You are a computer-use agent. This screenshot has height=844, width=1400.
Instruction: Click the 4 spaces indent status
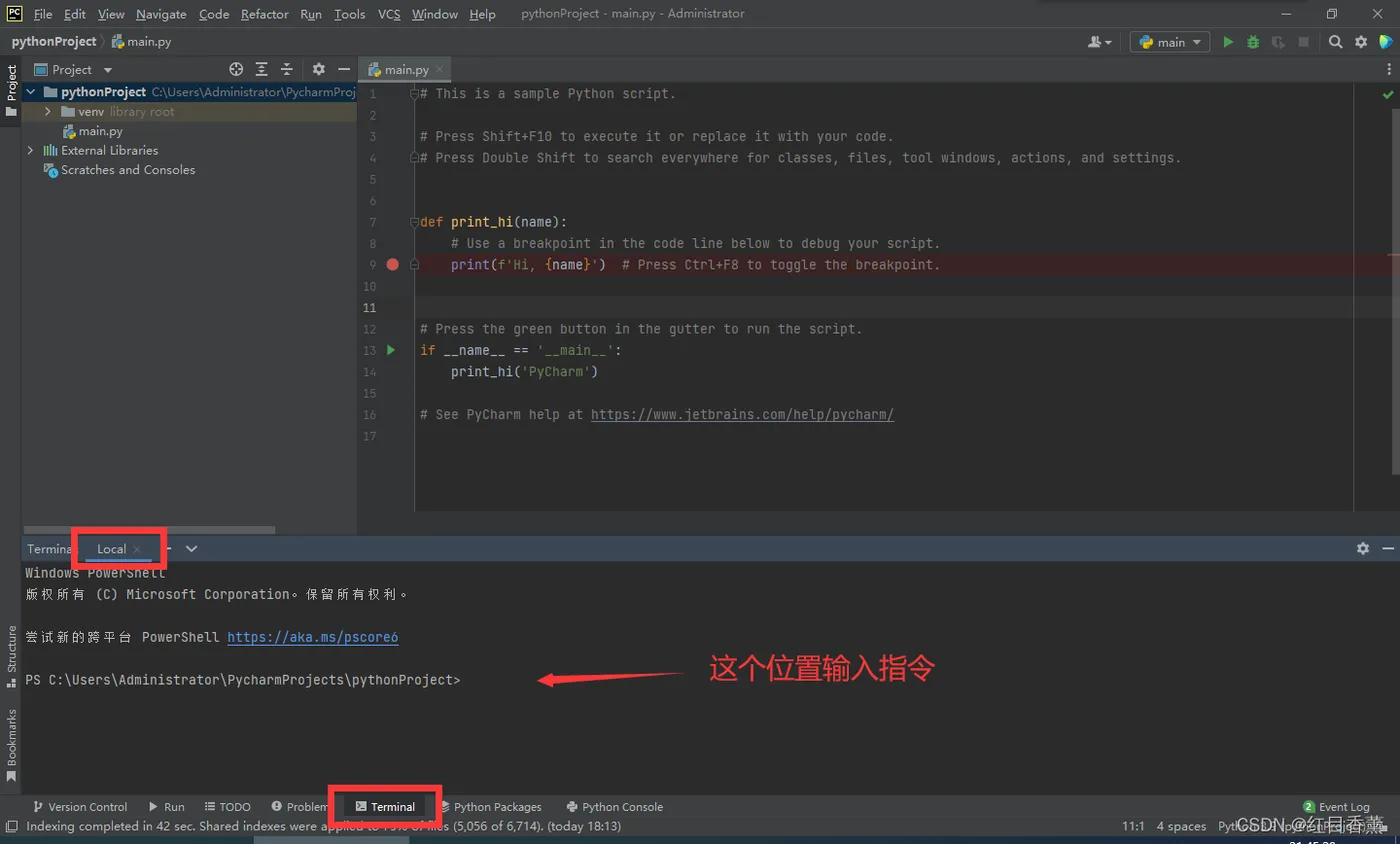[x=1182, y=827]
